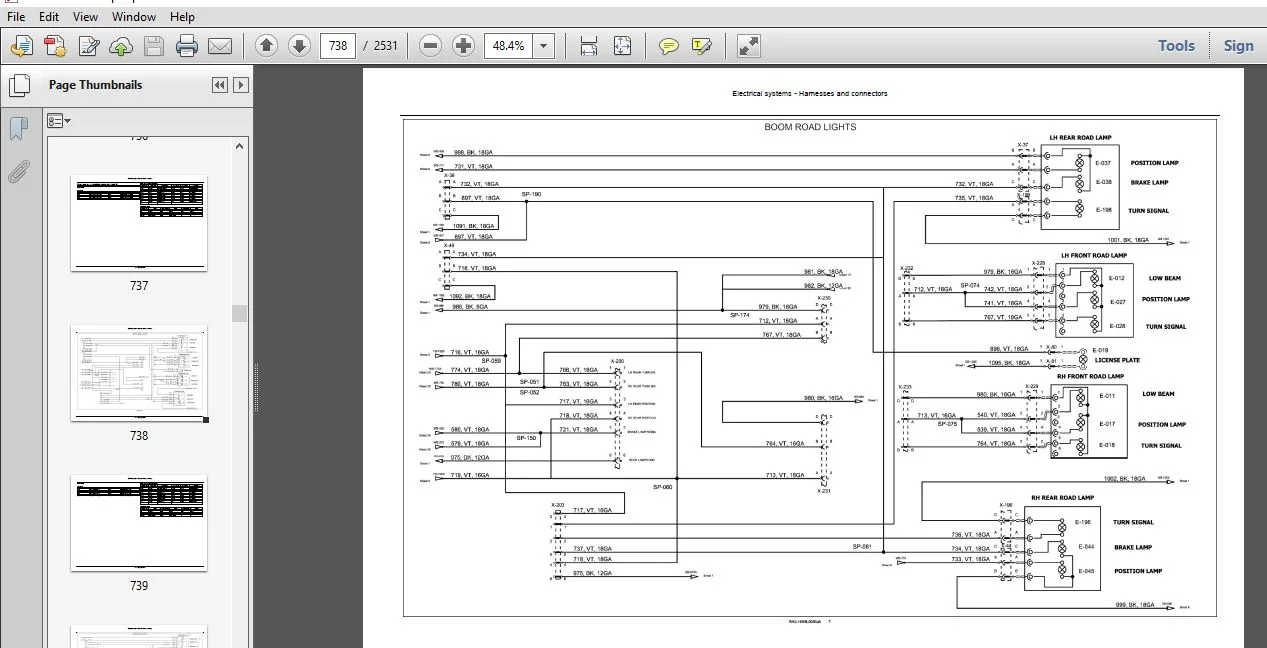
Task: Click the Print file icon
Action: point(187,46)
